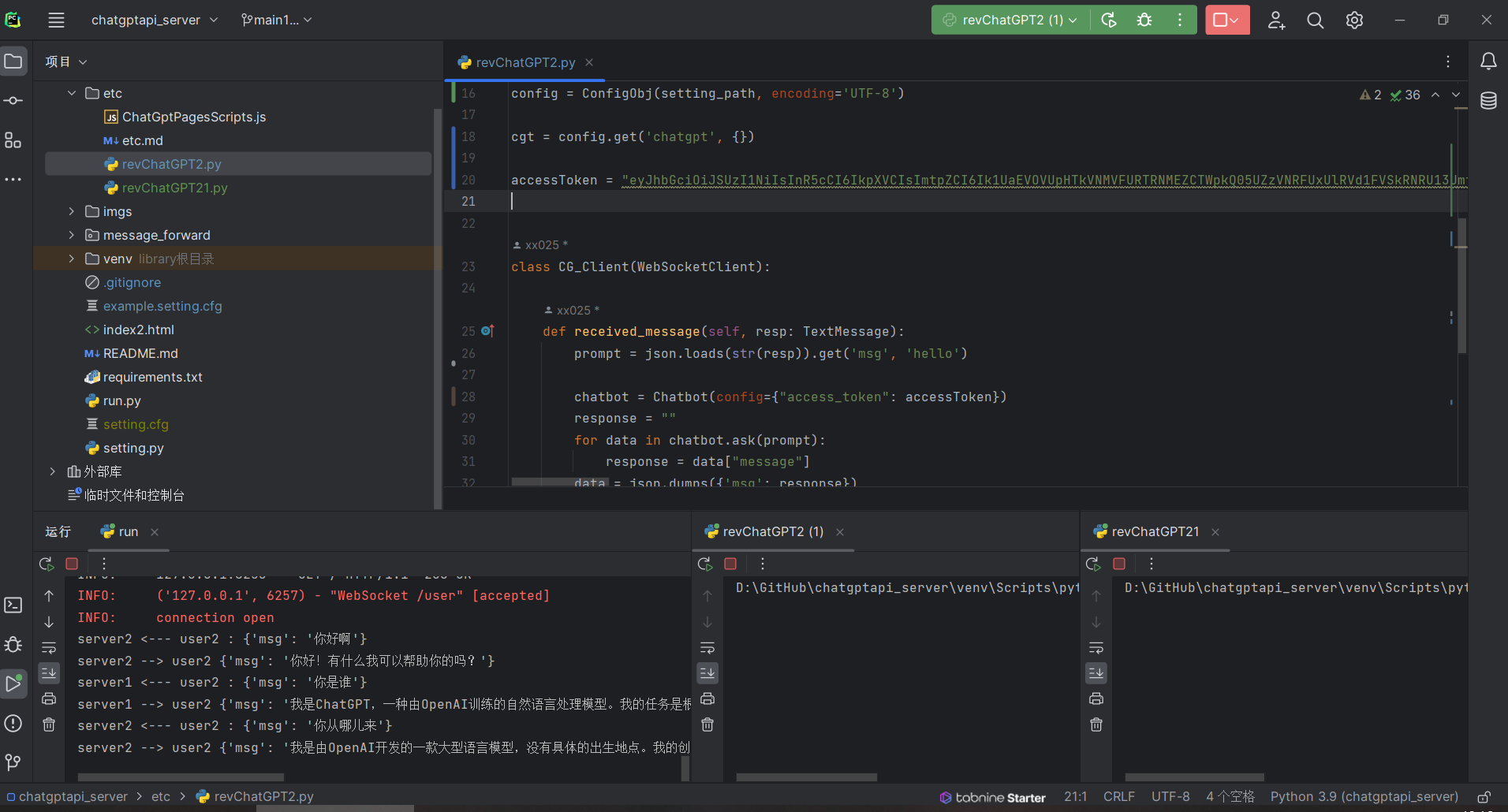Rerun the run process in the Run panel
Viewport: 1508px width, 812px height.
click(x=47, y=564)
